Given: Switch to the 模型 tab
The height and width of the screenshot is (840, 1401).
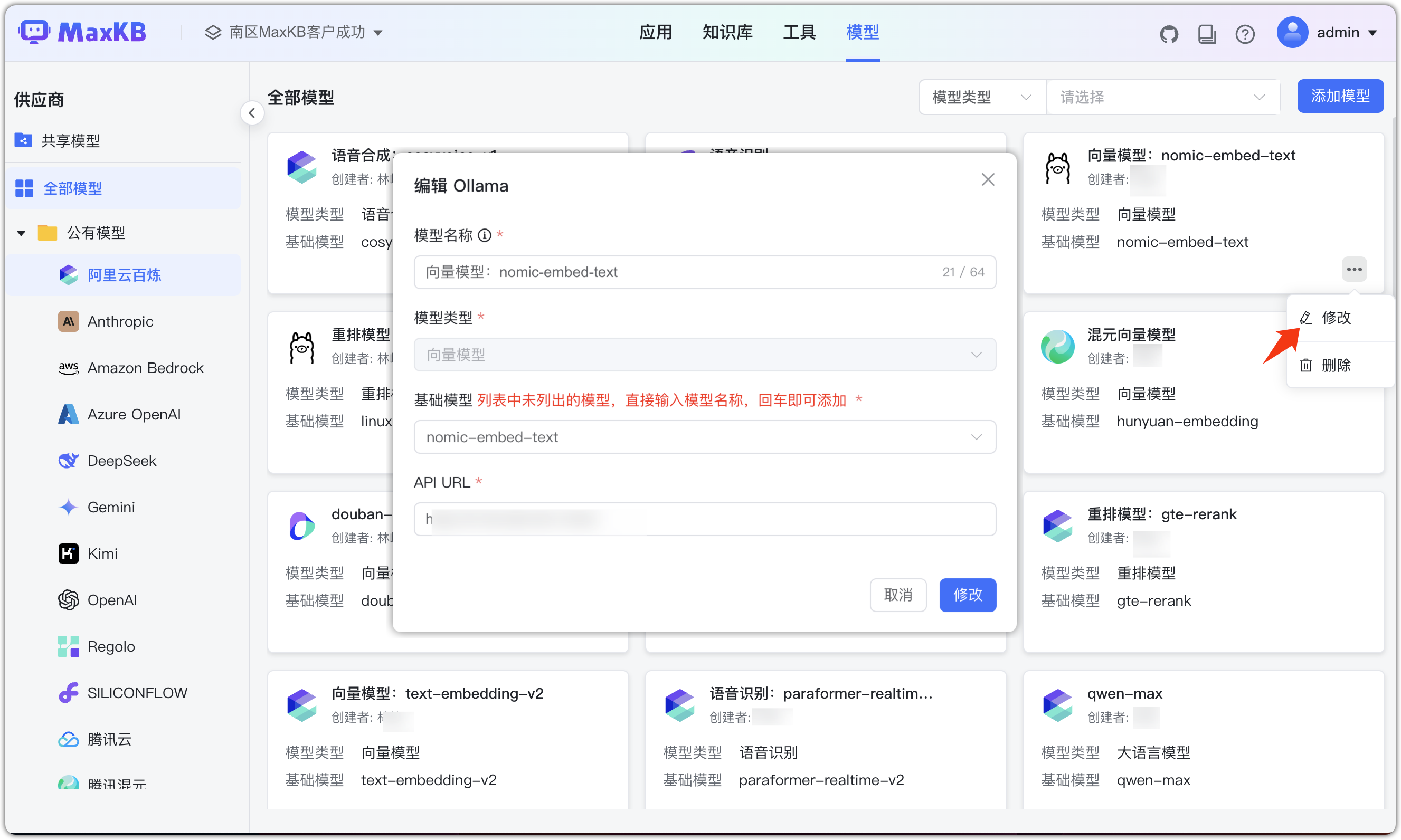Looking at the screenshot, I should [863, 32].
